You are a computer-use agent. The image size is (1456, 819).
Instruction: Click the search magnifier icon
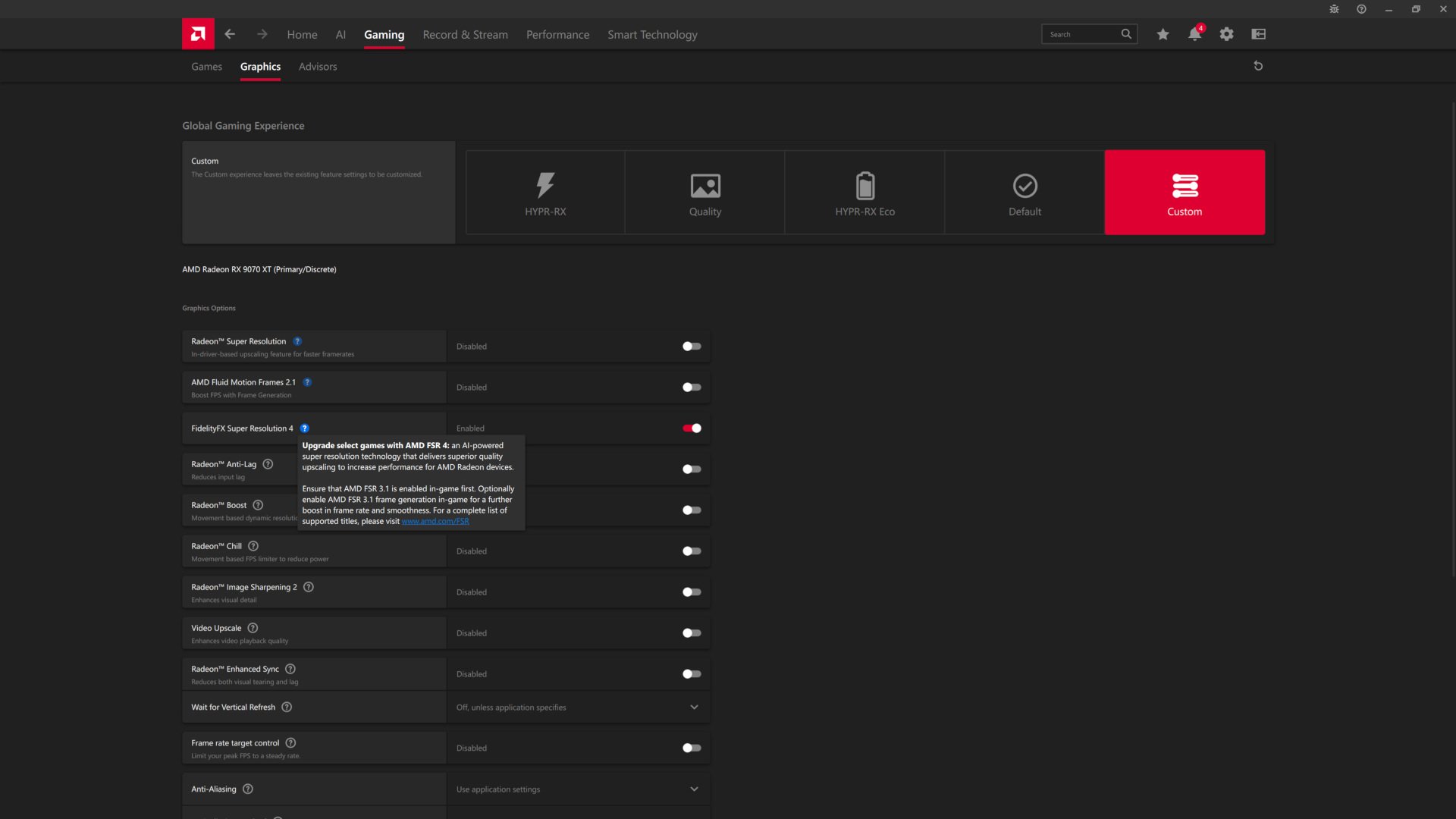click(1126, 34)
